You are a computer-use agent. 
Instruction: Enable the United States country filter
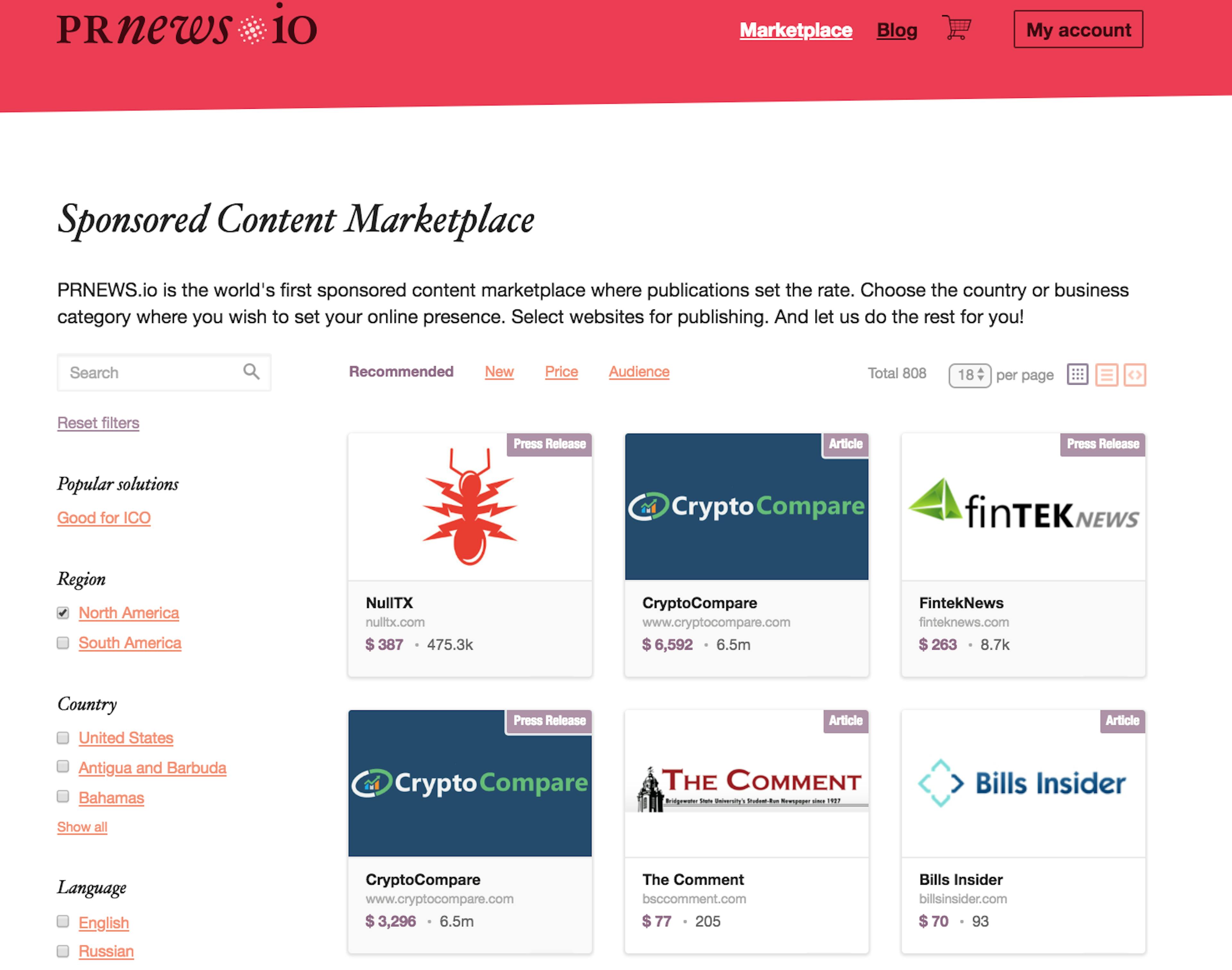click(63, 738)
